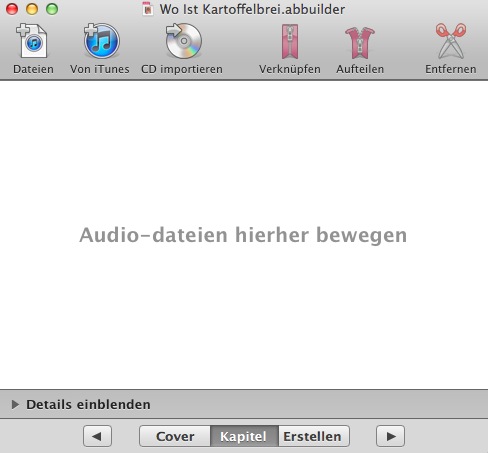The width and height of the screenshot is (488, 453).
Task: Import tracks with Von iTunes icon
Action: (x=101, y=41)
